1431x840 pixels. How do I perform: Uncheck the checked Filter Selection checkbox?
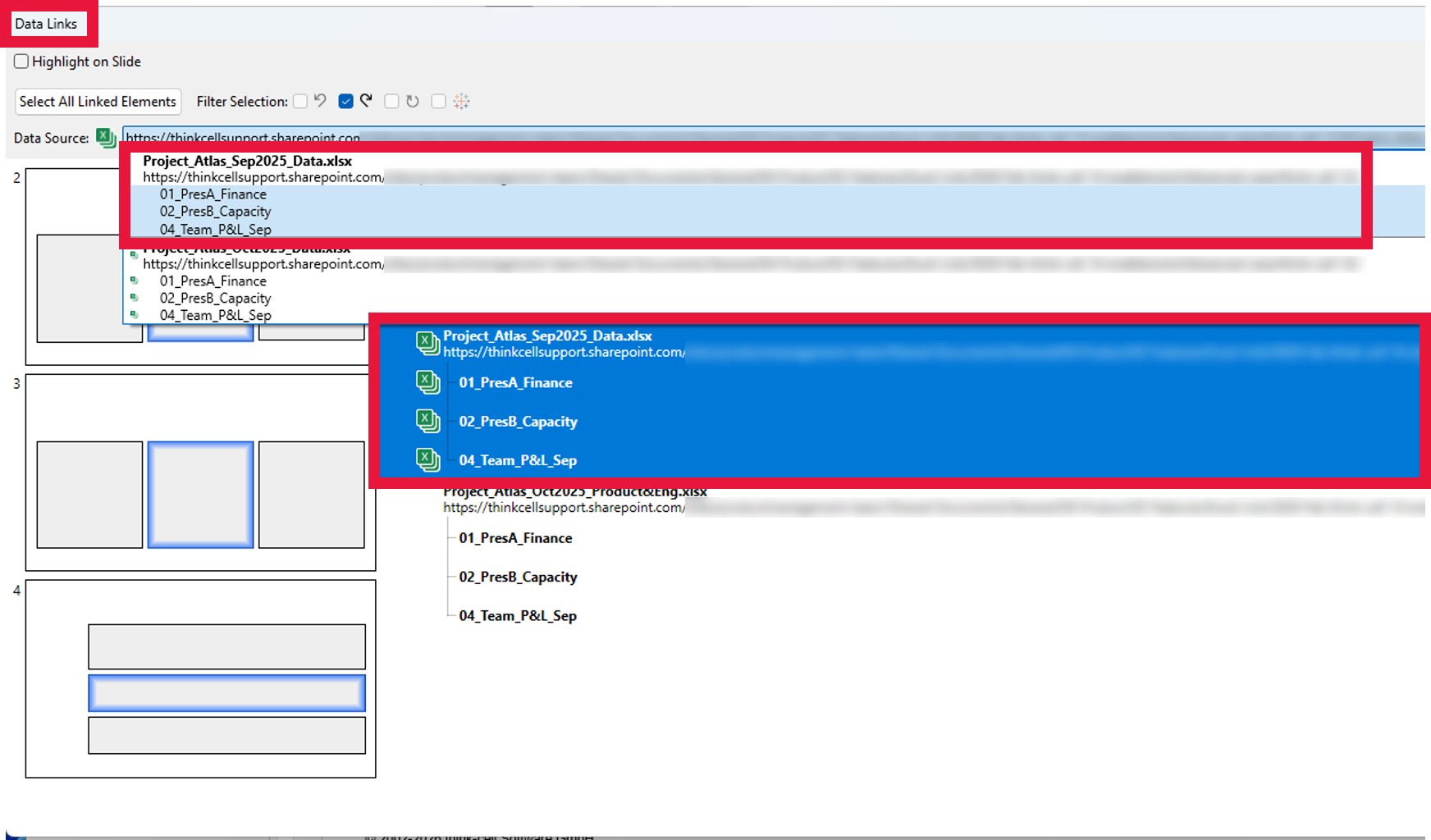[x=345, y=101]
